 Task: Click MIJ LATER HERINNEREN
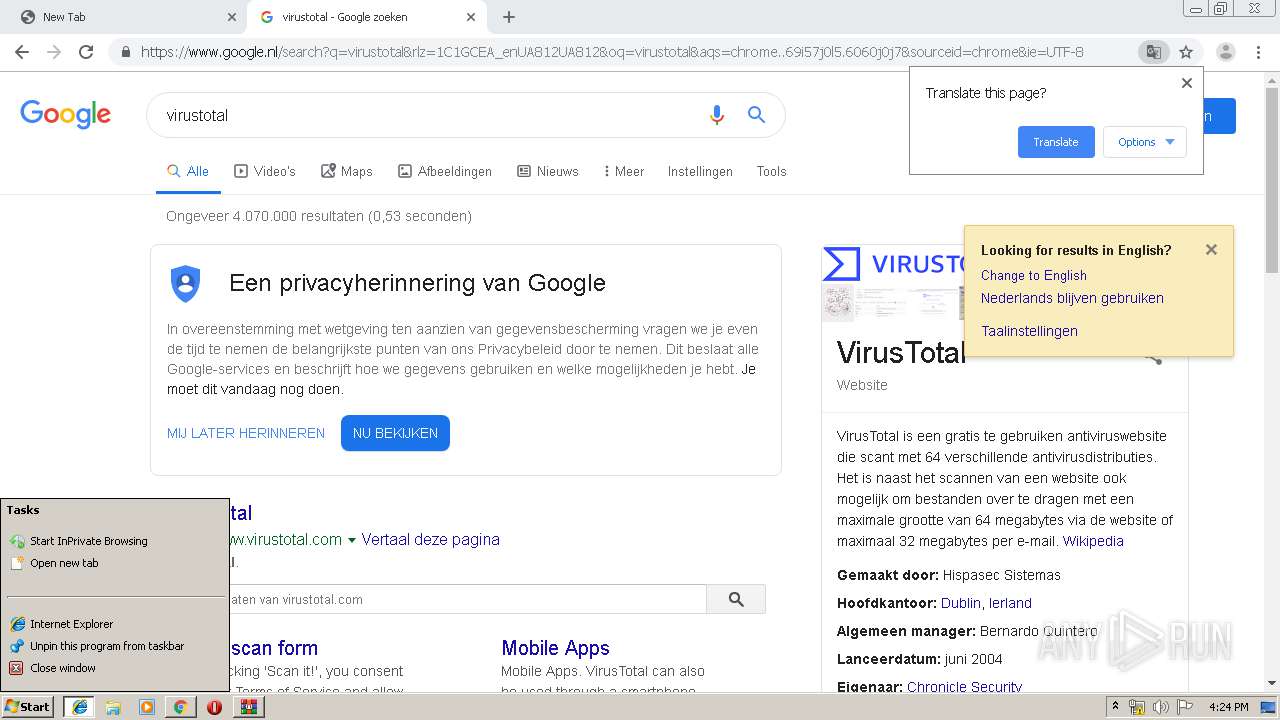(x=246, y=433)
